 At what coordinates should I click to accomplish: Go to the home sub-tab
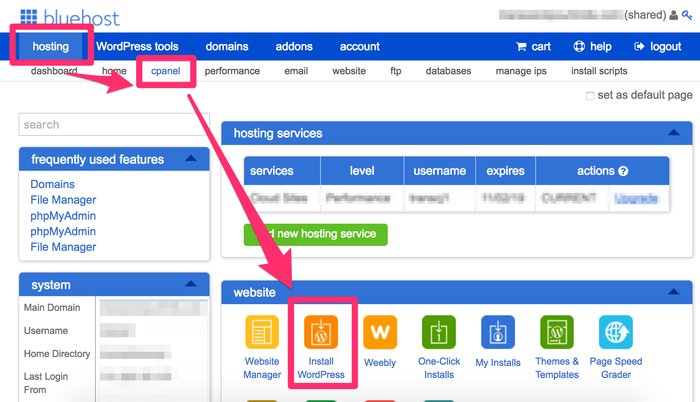pos(114,71)
